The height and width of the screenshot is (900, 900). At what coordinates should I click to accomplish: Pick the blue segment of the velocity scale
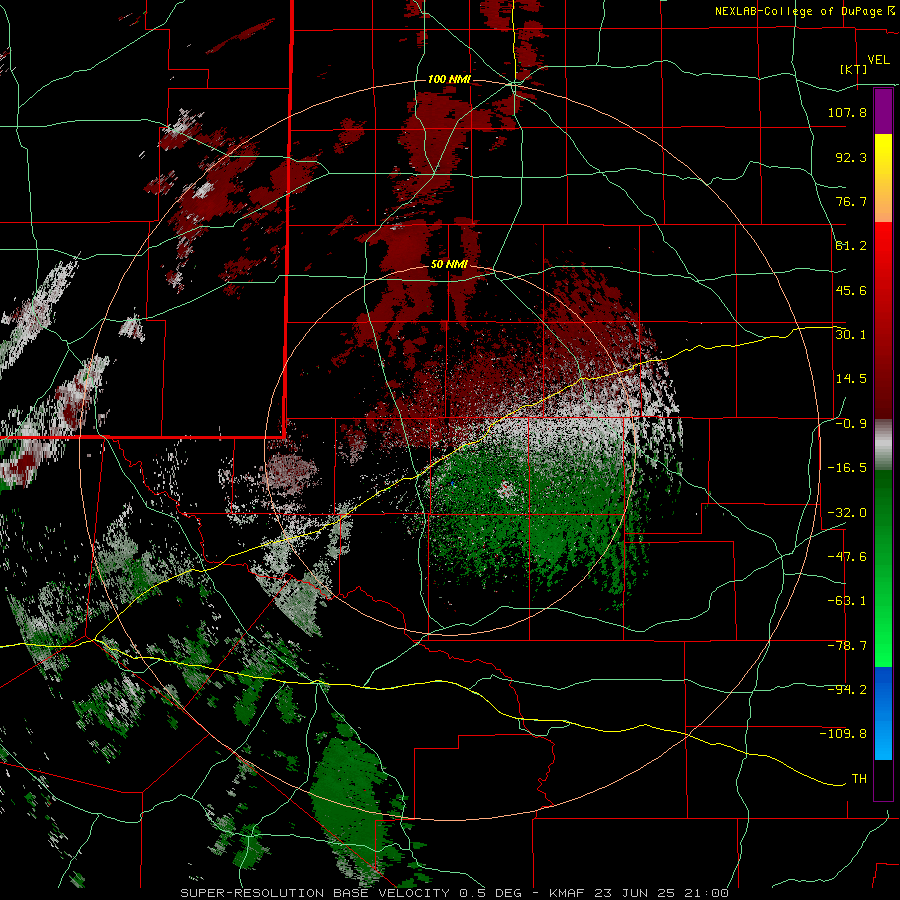(x=883, y=713)
